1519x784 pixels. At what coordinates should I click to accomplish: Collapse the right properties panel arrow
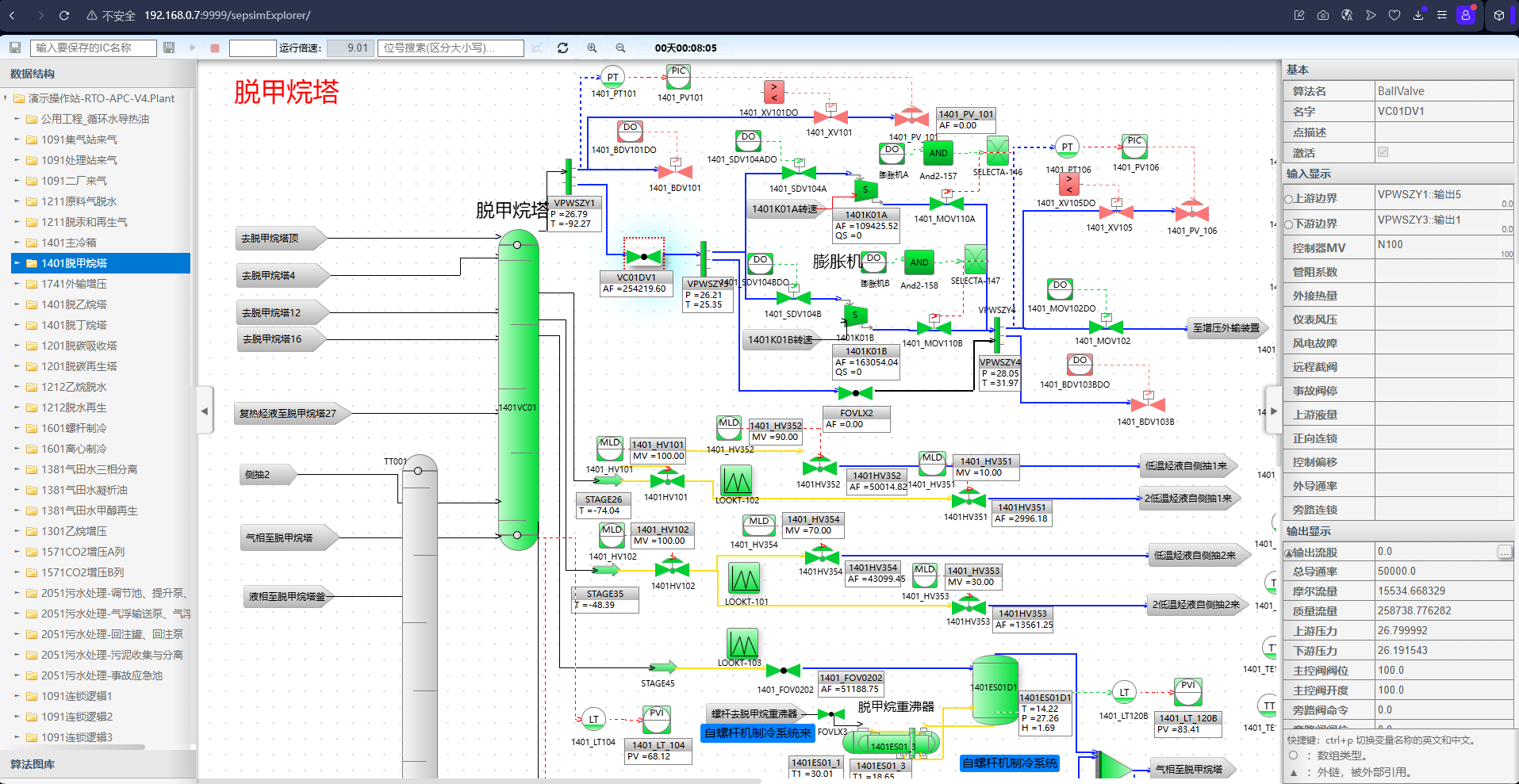click(1274, 411)
